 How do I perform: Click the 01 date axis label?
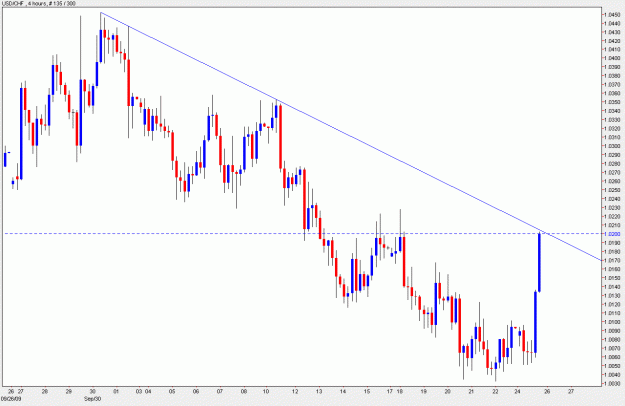(116, 391)
